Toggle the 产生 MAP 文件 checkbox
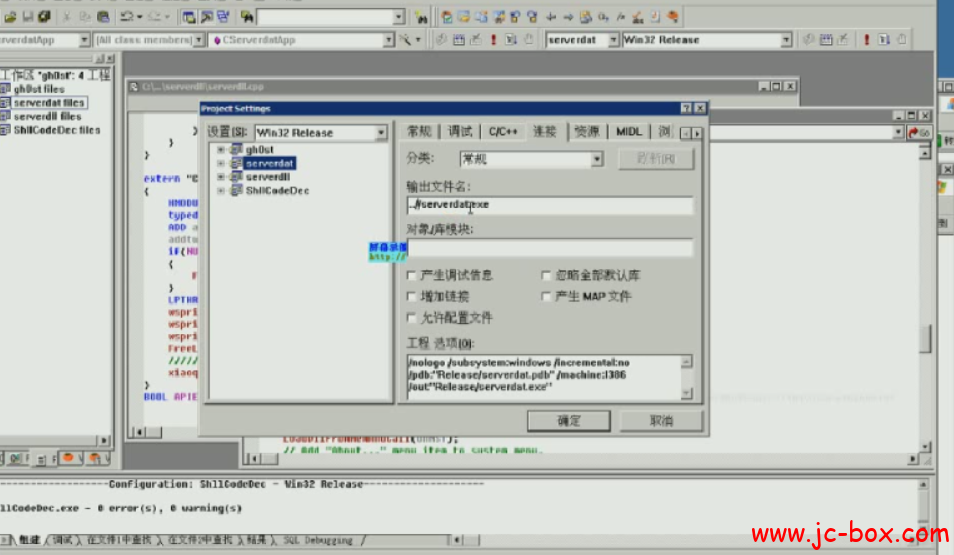Viewport: 954px width, 555px height. click(x=546, y=297)
